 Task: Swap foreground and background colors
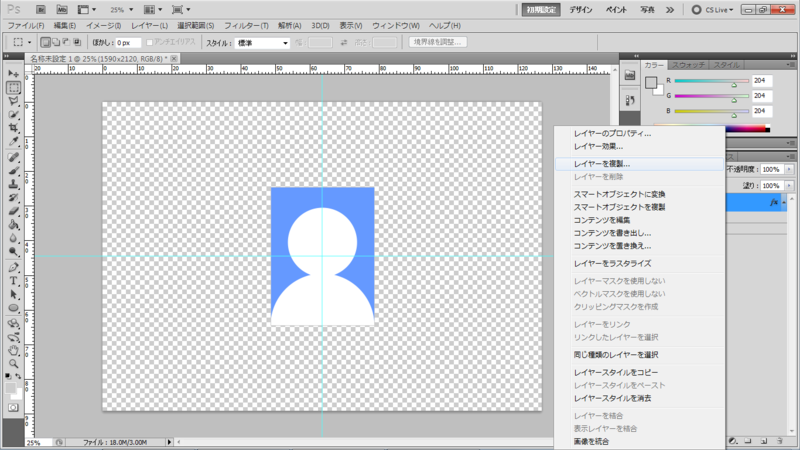[x=18, y=376]
